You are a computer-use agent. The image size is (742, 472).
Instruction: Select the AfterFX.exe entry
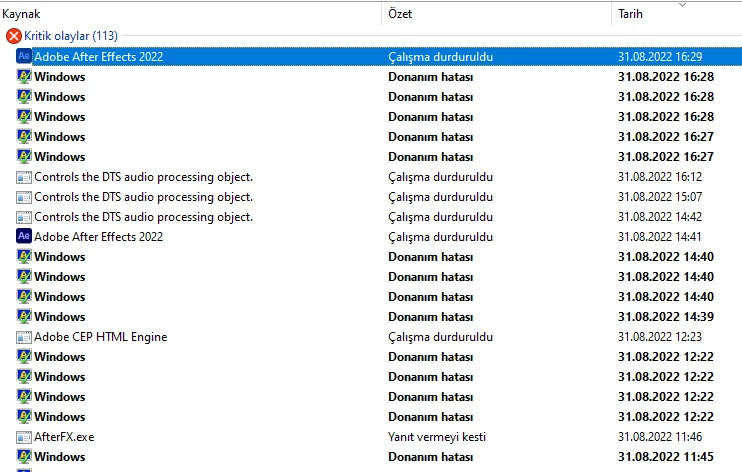[x=64, y=437]
